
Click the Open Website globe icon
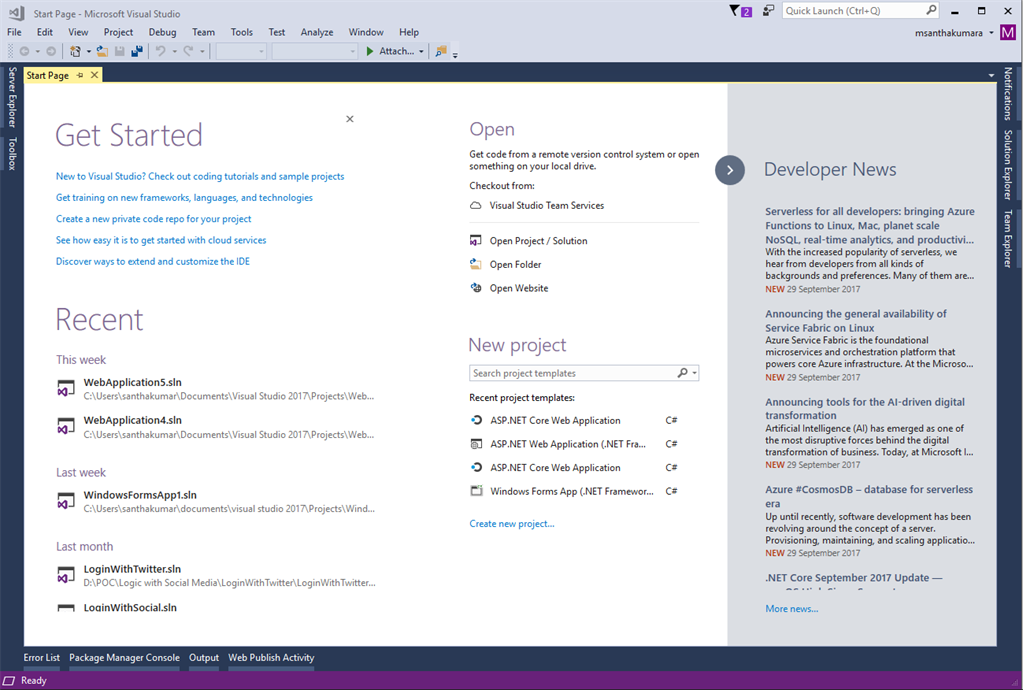coord(476,288)
